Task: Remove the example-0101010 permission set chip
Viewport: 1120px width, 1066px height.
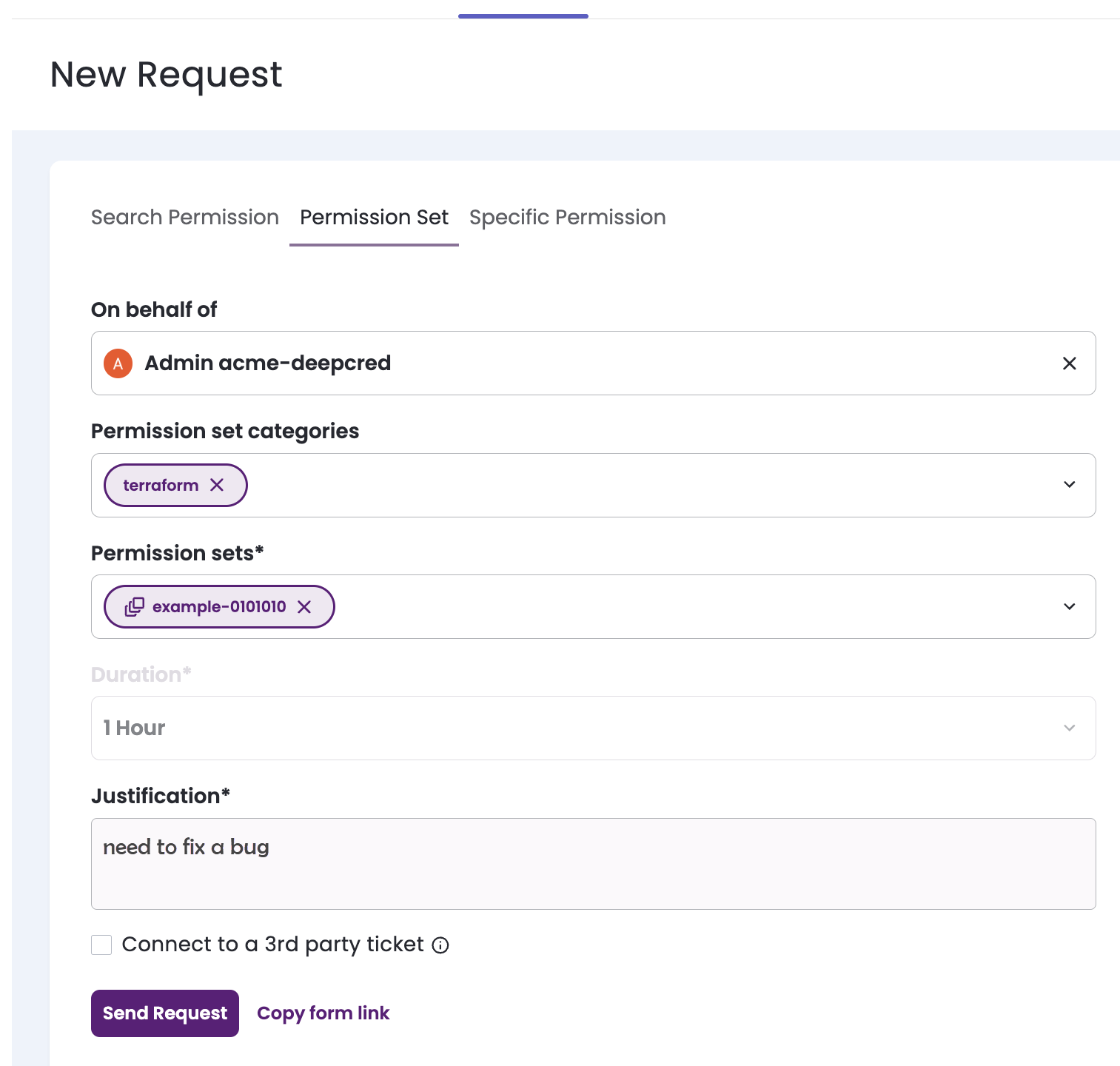Action: (304, 607)
